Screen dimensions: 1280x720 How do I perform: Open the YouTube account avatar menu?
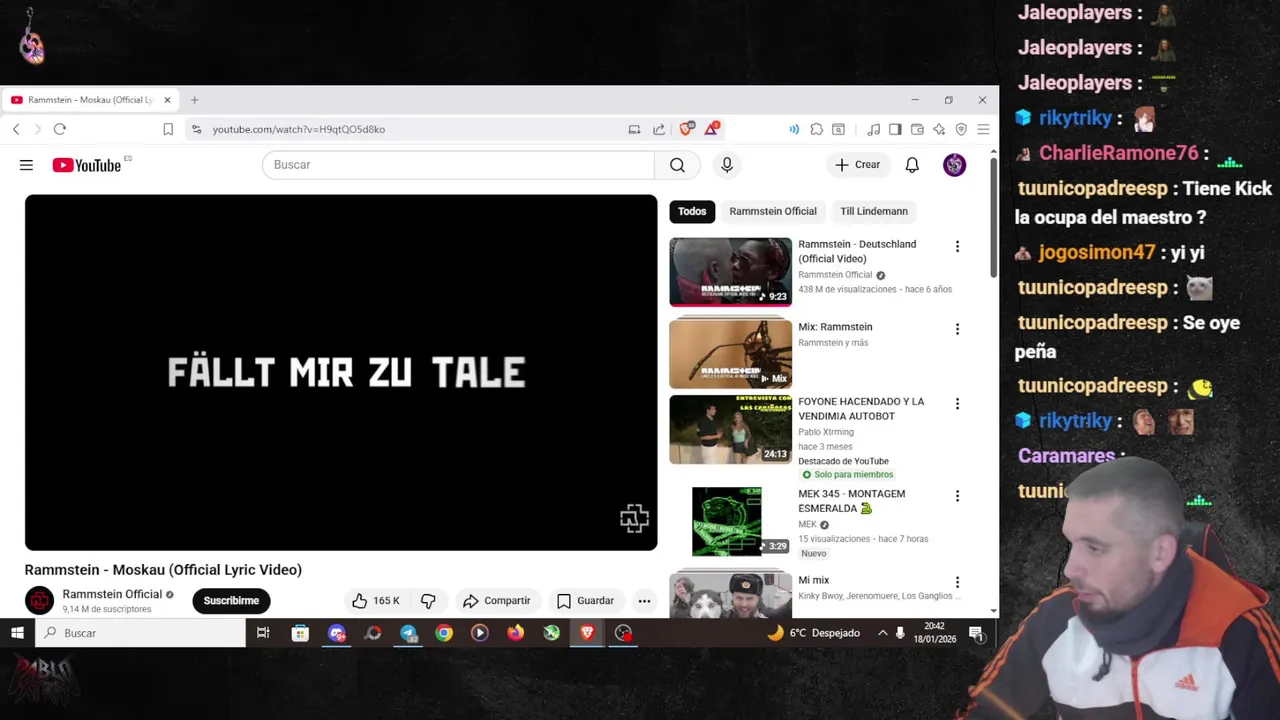click(x=954, y=165)
